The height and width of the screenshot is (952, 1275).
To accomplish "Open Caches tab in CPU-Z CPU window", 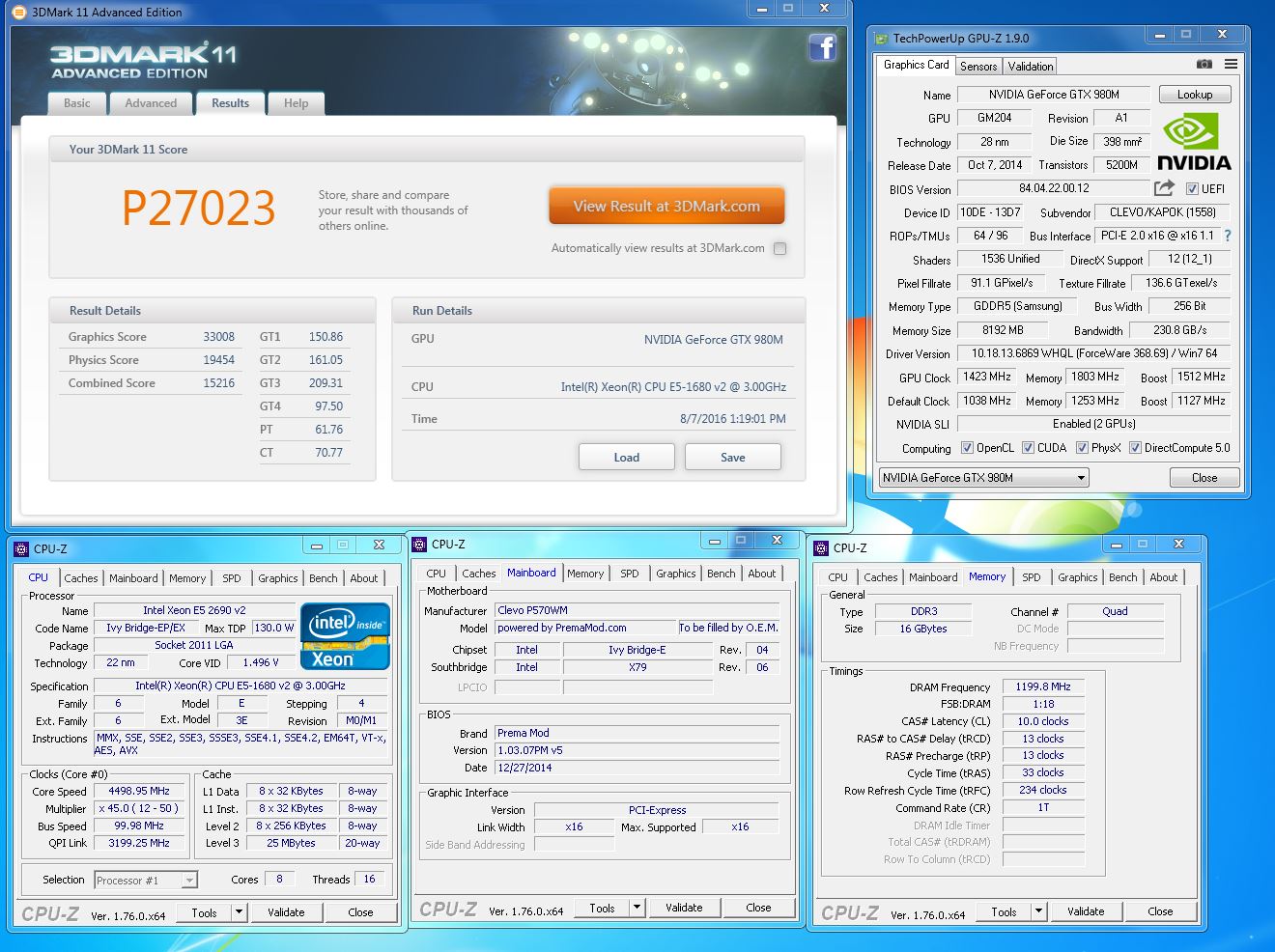I will click(81, 578).
